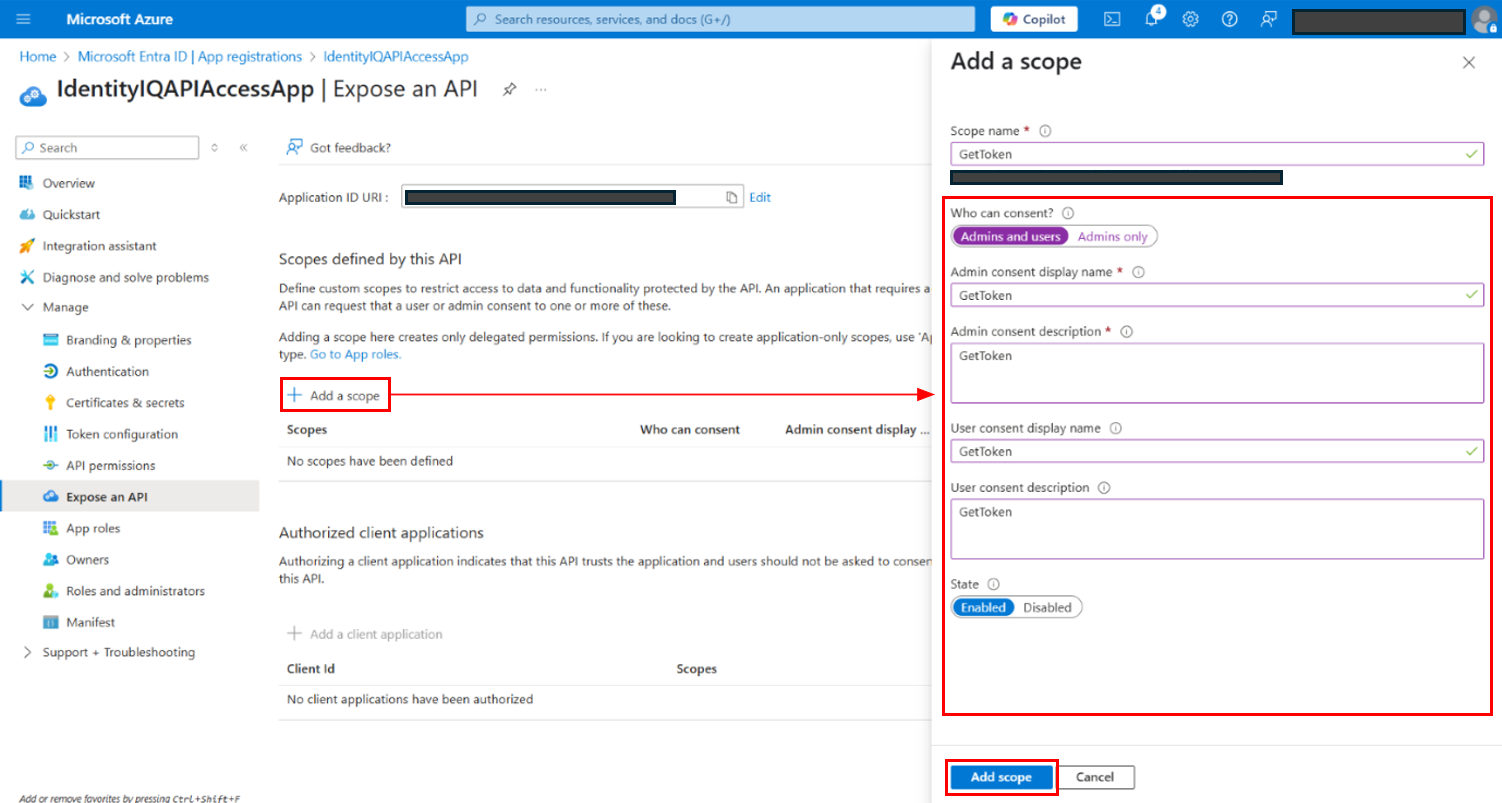
Task: Set scope State to Disabled
Action: pos(1047,608)
